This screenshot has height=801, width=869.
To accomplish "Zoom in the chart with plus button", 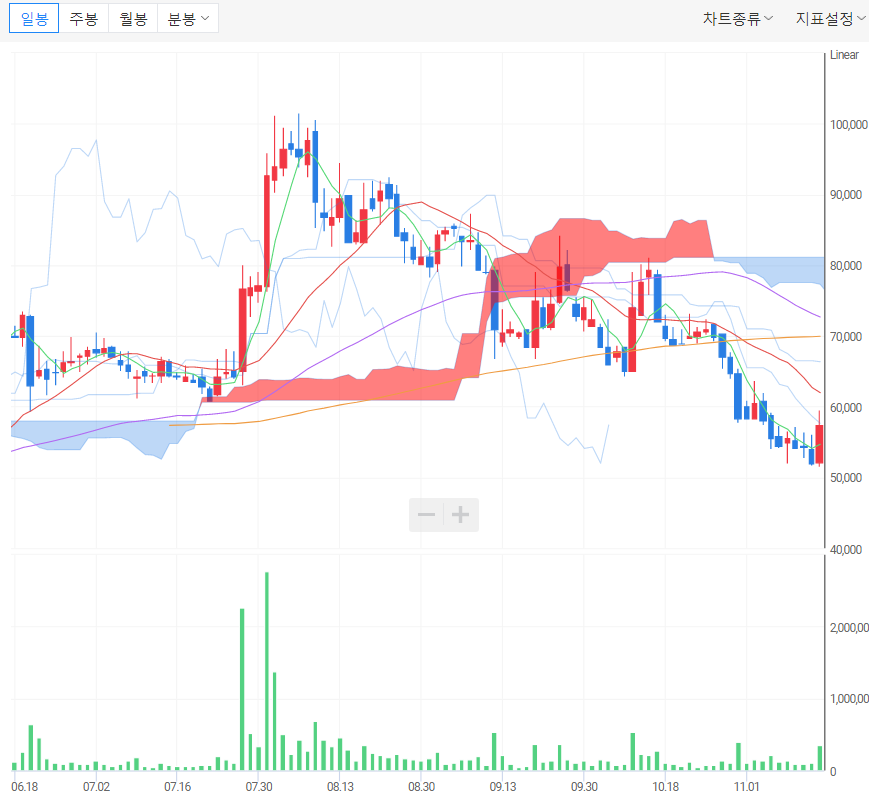I will [461, 515].
